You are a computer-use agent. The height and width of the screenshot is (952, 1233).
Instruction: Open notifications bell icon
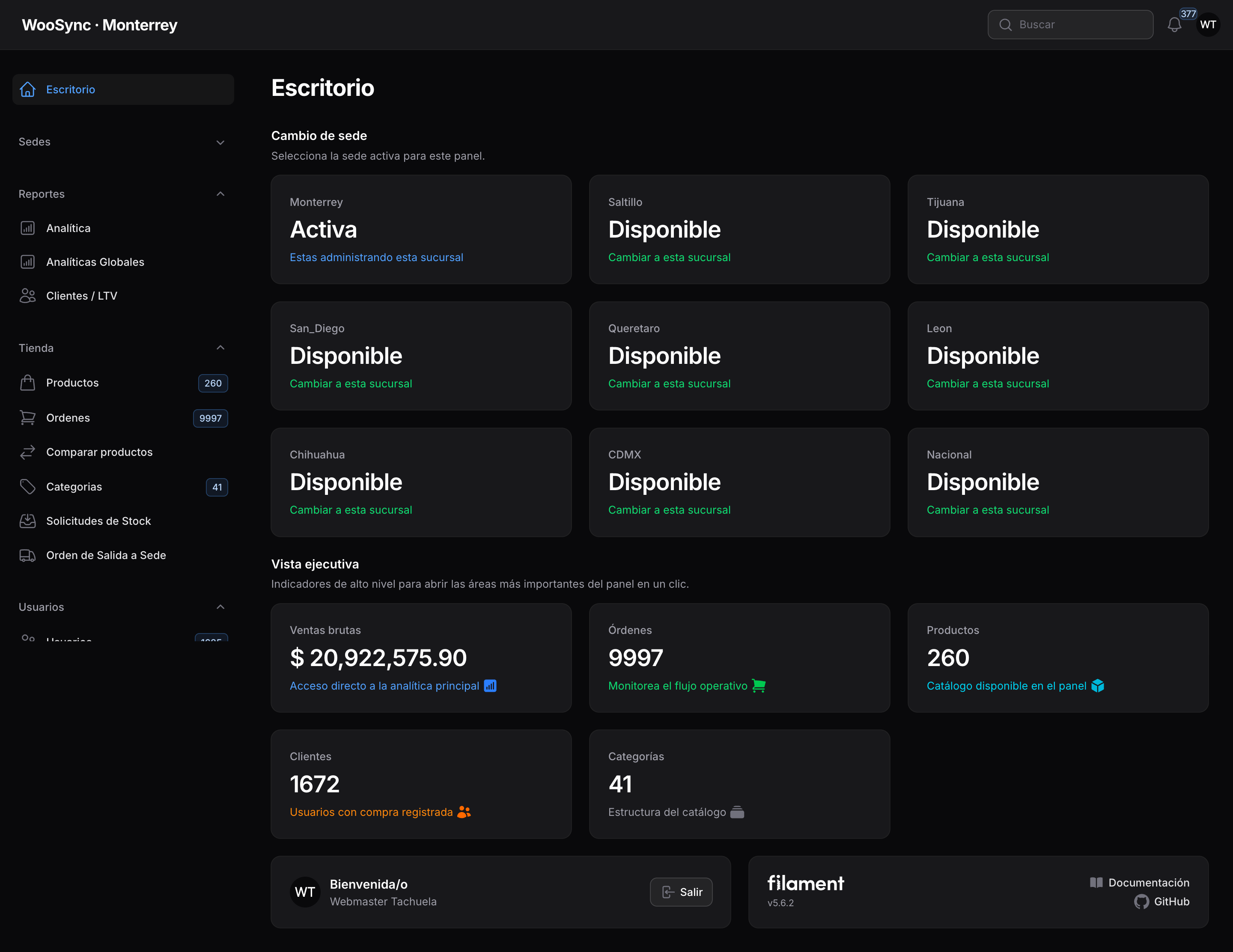pos(1174,25)
